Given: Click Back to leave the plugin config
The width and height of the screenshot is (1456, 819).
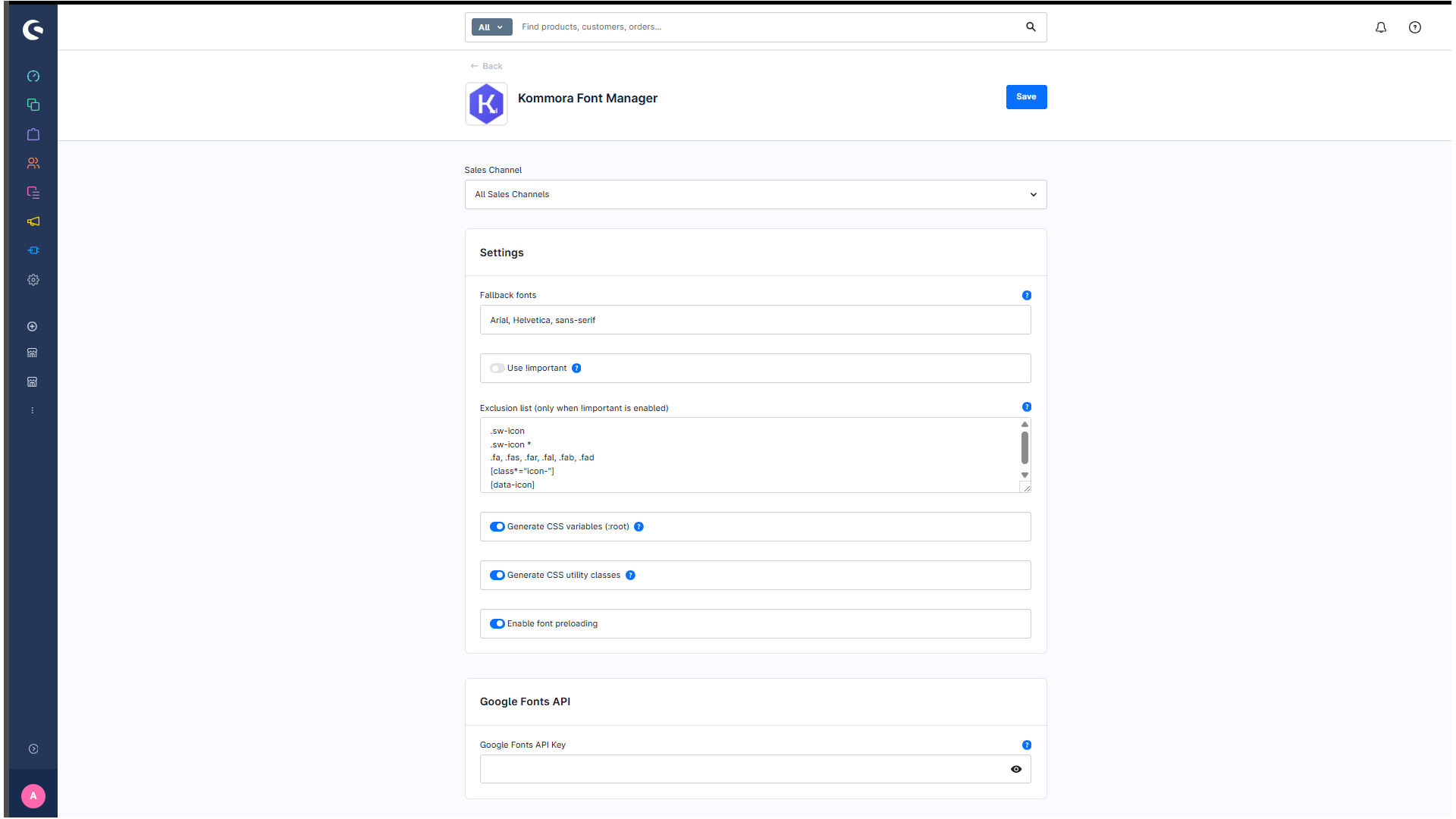Looking at the screenshot, I should pos(486,67).
